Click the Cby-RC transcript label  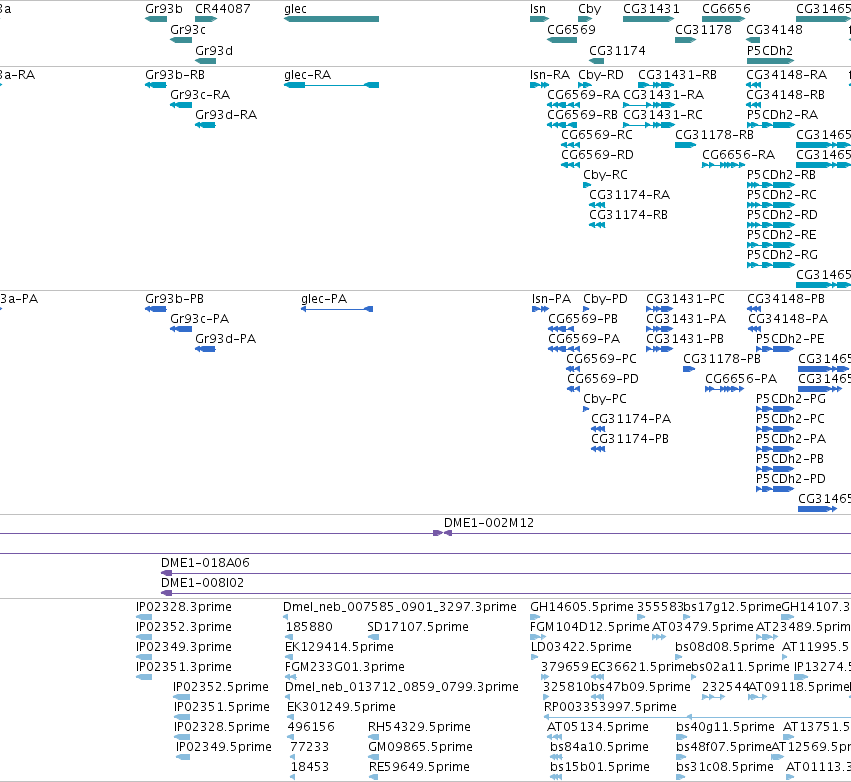[605, 175]
